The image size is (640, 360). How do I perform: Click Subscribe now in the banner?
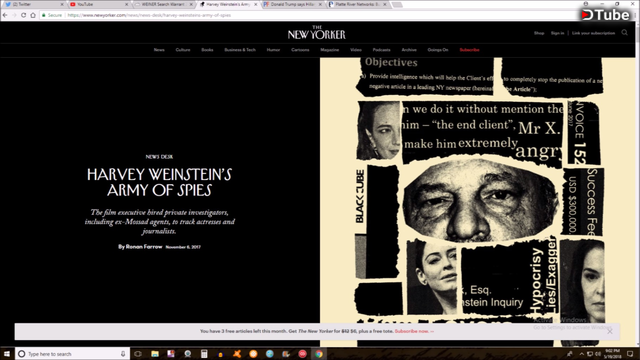(414, 331)
